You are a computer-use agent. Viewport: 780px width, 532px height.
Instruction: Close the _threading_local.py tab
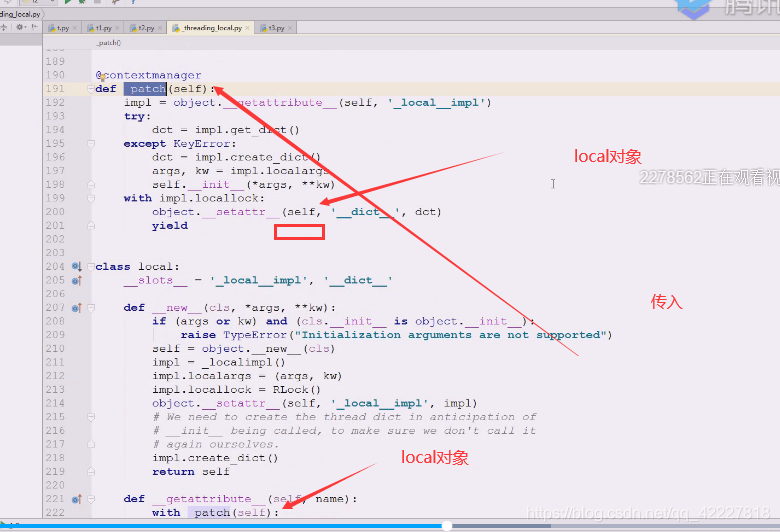(x=247, y=28)
